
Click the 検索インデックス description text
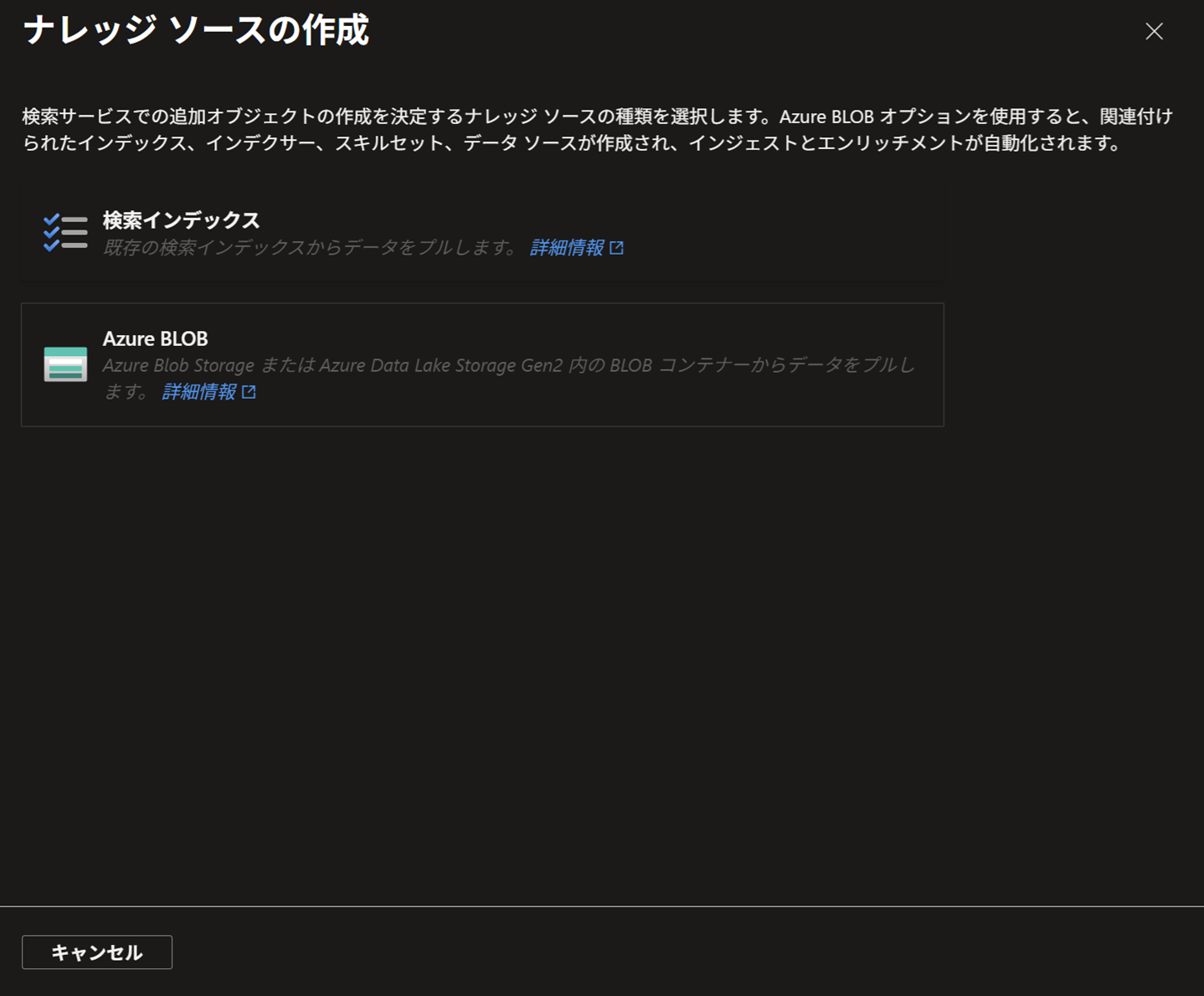[311, 248]
